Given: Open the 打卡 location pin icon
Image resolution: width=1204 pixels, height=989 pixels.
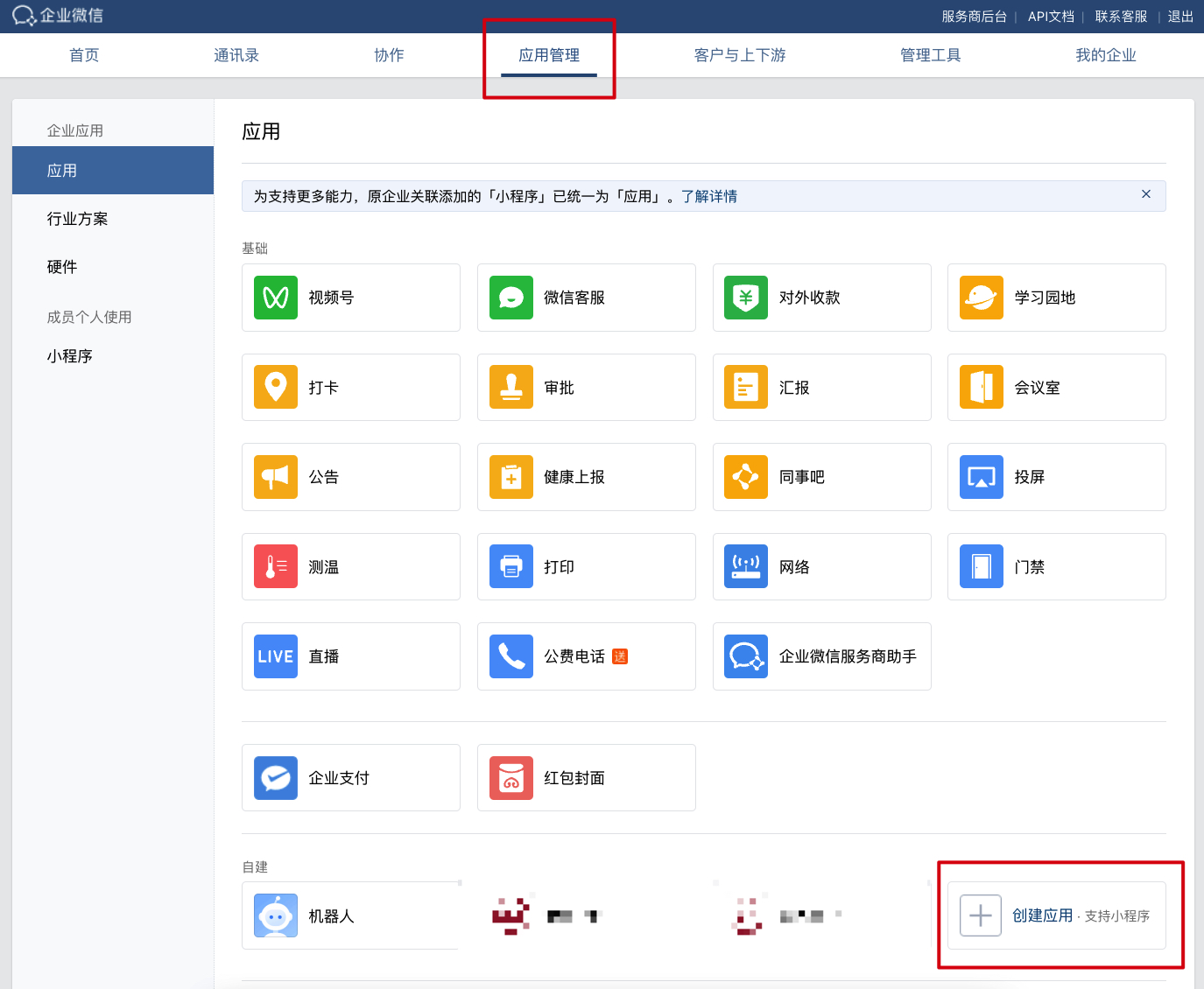Looking at the screenshot, I should [x=276, y=387].
